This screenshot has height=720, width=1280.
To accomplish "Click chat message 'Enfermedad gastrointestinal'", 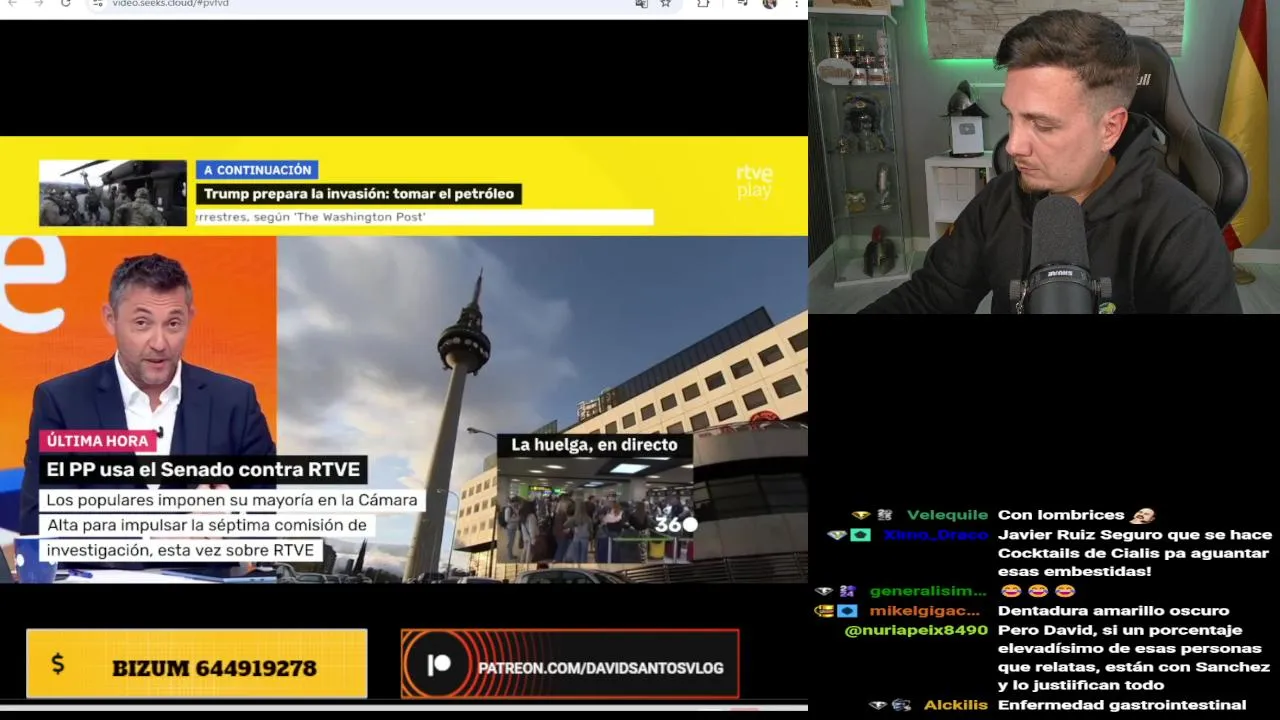I will pos(1122,705).
